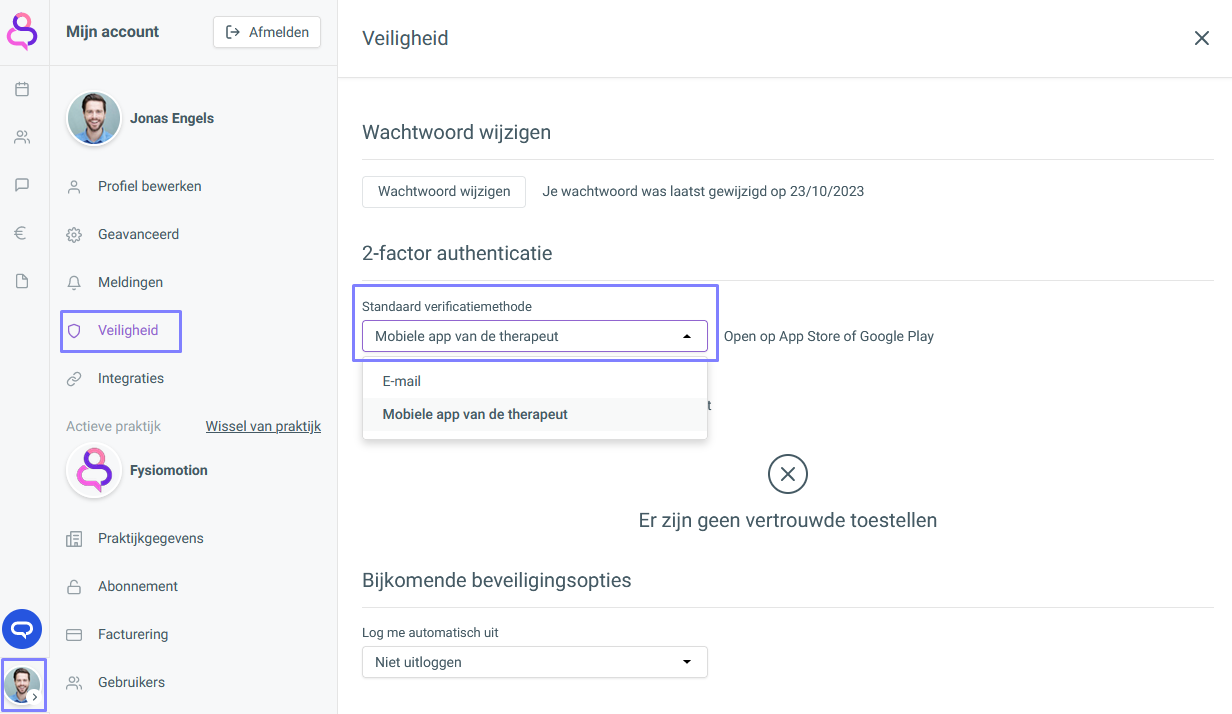Click the Wachtwoord wijzigen button
Viewport: 1232px width, 714px height.
point(444,191)
